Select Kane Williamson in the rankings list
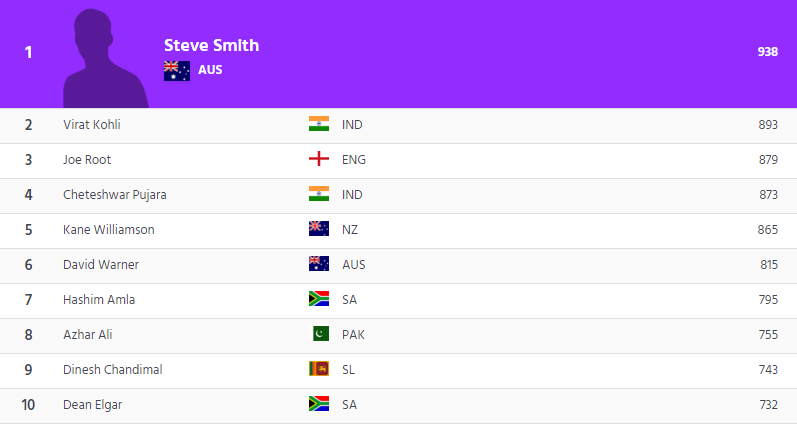This screenshot has width=797, height=426. click(109, 230)
